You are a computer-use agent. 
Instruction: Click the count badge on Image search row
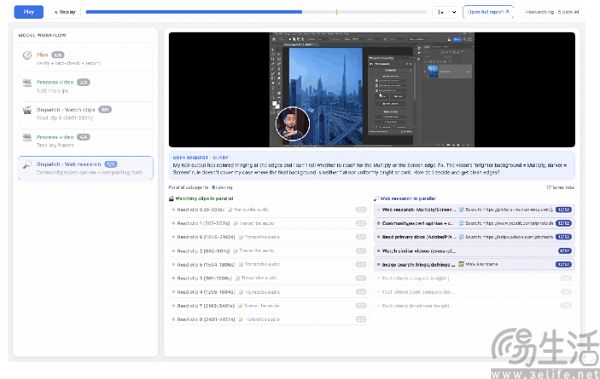(564, 265)
